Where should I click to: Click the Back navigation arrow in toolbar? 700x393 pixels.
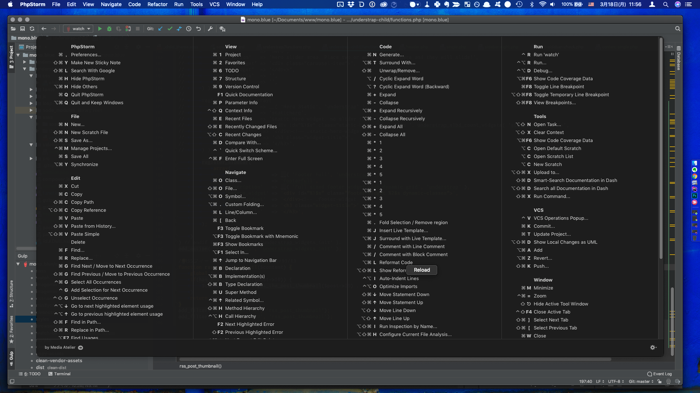tap(44, 29)
